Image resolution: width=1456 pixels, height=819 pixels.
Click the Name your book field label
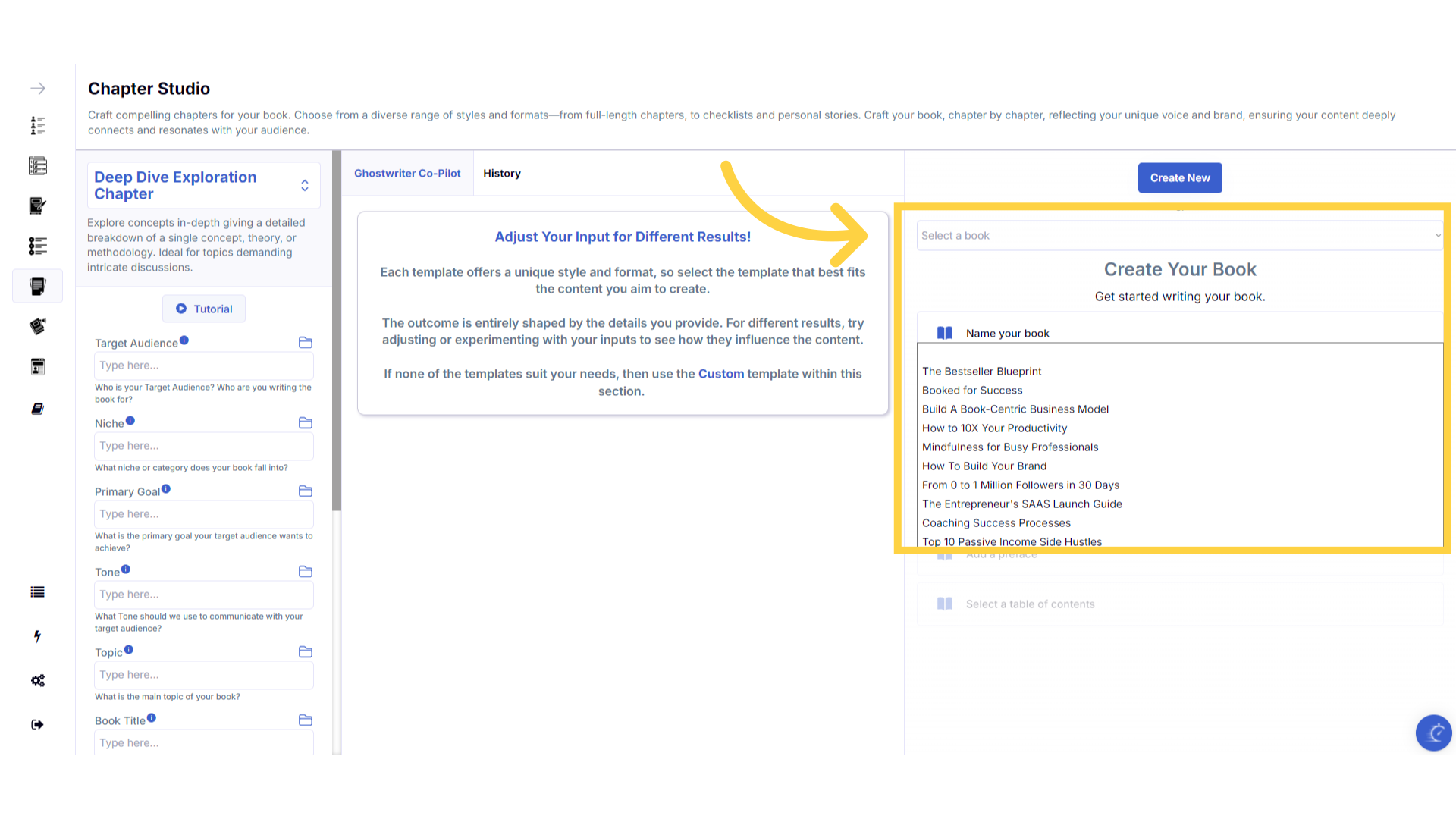click(x=1007, y=334)
